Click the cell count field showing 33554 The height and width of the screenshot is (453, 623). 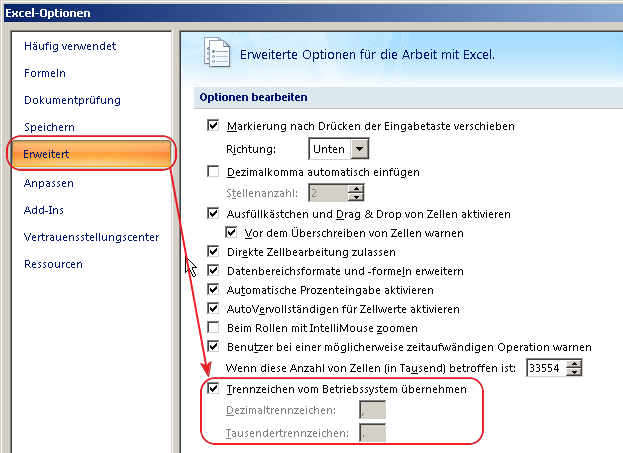(x=546, y=368)
